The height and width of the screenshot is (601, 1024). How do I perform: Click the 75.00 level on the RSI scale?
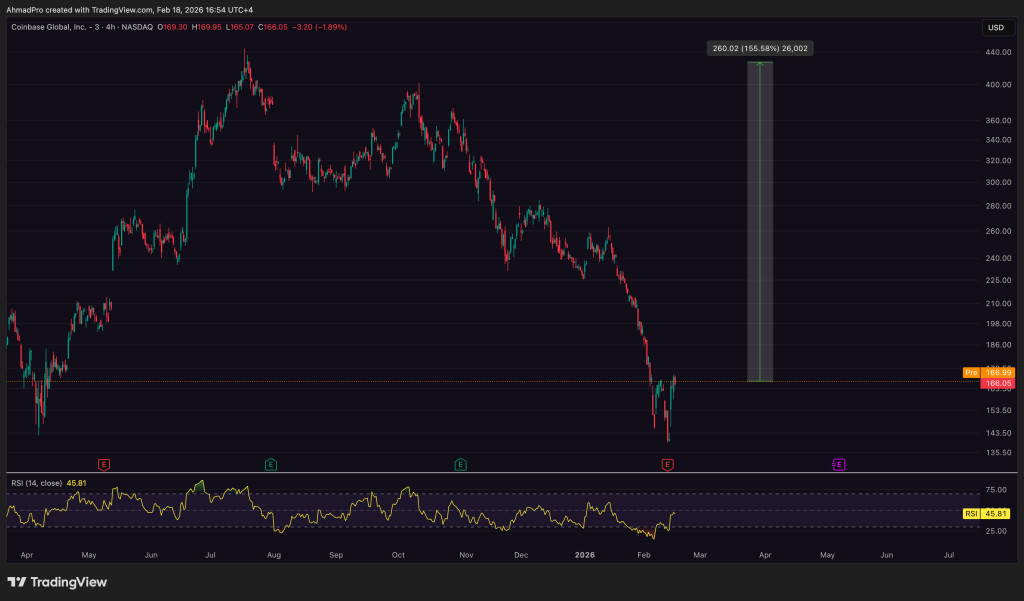tap(995, 491)
